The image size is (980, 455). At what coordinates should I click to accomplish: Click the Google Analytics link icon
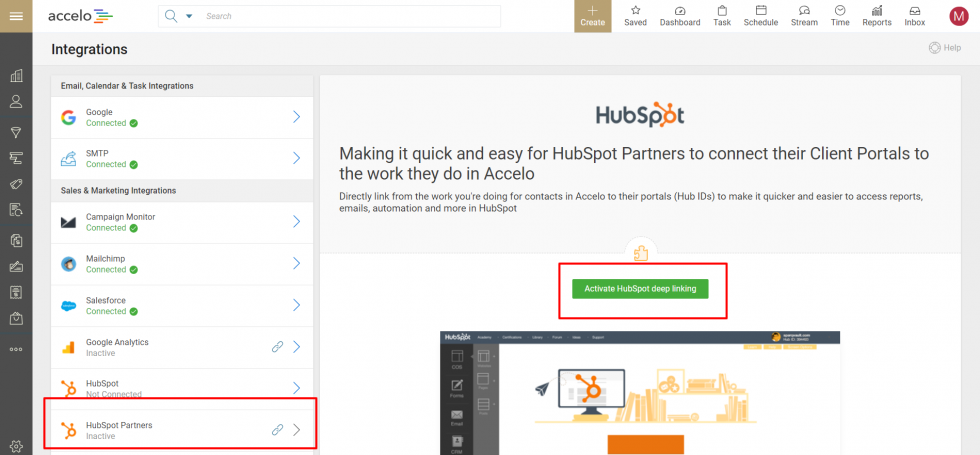278,347
